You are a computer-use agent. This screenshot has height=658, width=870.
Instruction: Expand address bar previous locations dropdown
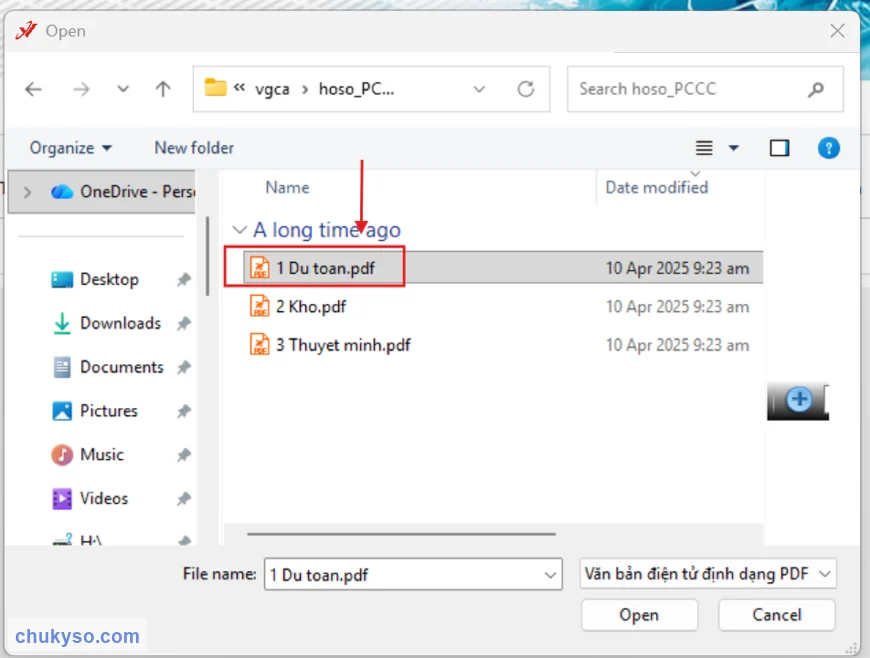pos(479,89)
